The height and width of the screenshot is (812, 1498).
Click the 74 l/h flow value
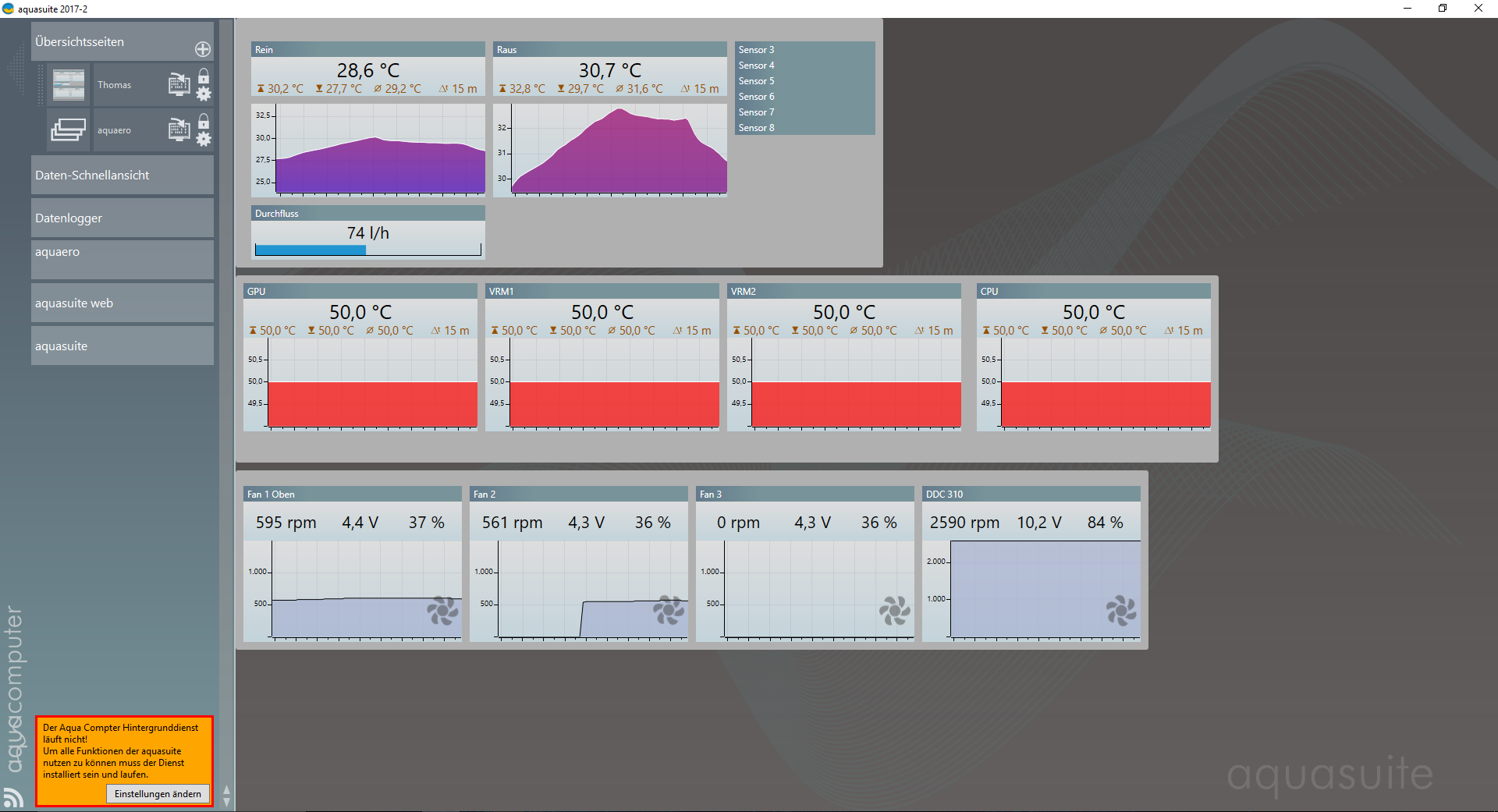point(368,233)
